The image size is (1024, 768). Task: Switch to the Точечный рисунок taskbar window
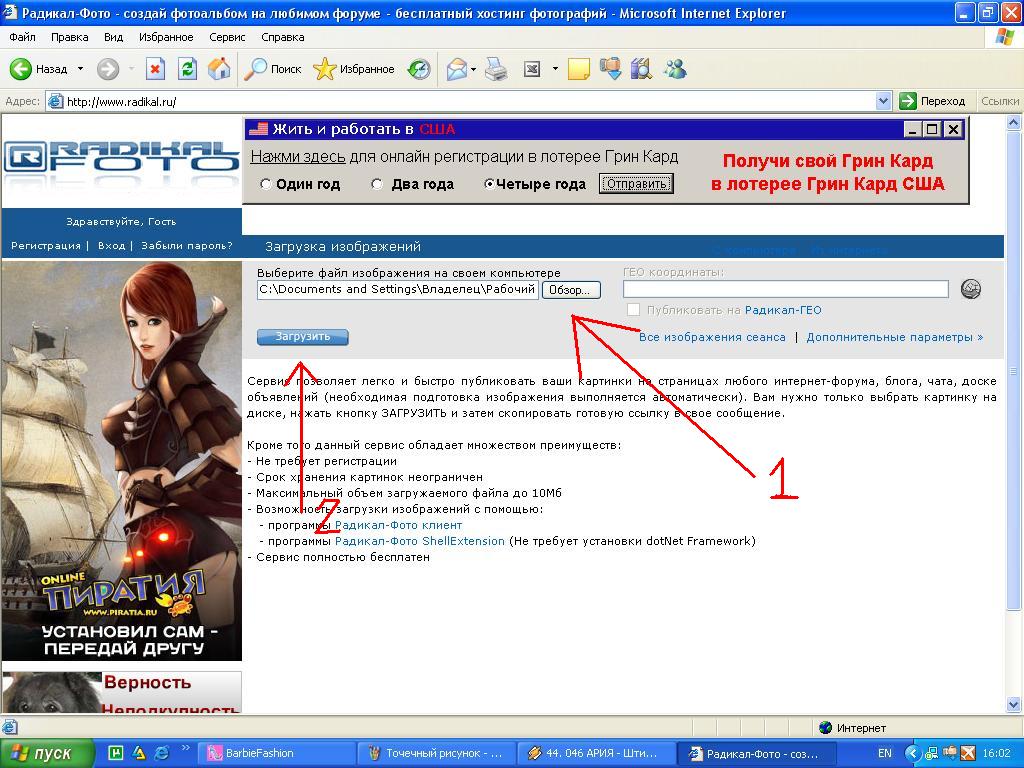point(436,753)
